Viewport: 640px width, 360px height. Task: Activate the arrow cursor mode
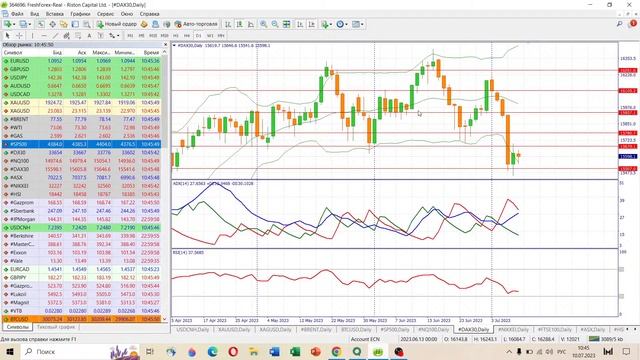tap(7, 36)
